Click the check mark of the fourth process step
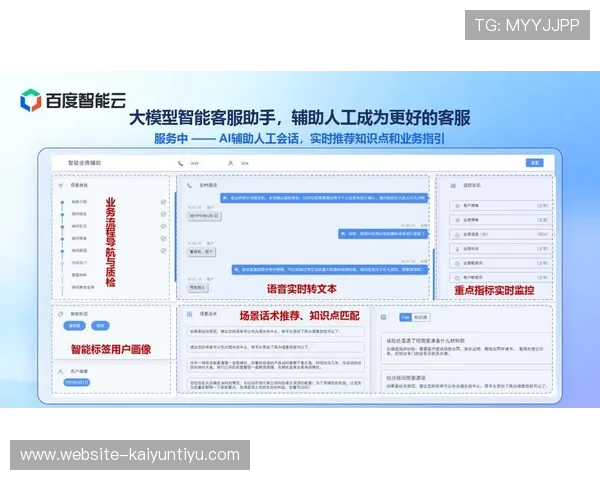The image size is (600, 480). coord(163,238)
